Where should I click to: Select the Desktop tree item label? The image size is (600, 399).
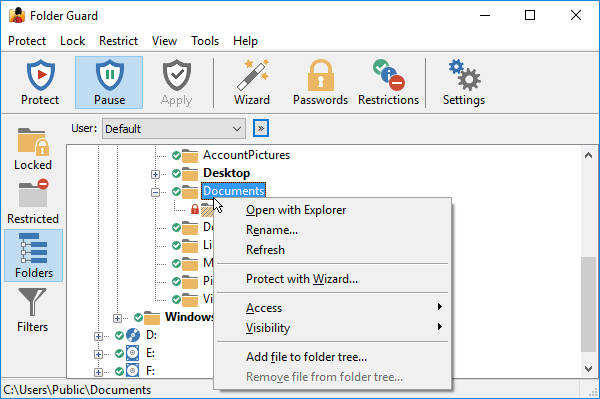[227, 173]
